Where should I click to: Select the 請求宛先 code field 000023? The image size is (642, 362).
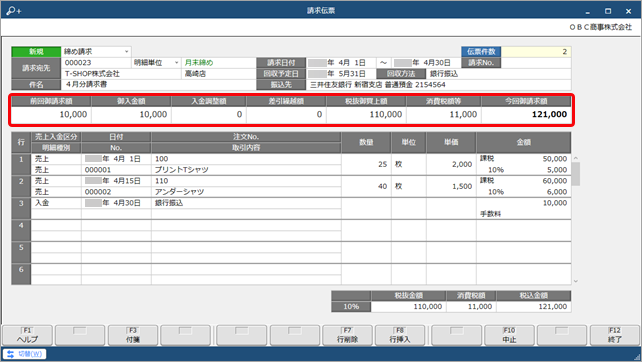point(97,63)
